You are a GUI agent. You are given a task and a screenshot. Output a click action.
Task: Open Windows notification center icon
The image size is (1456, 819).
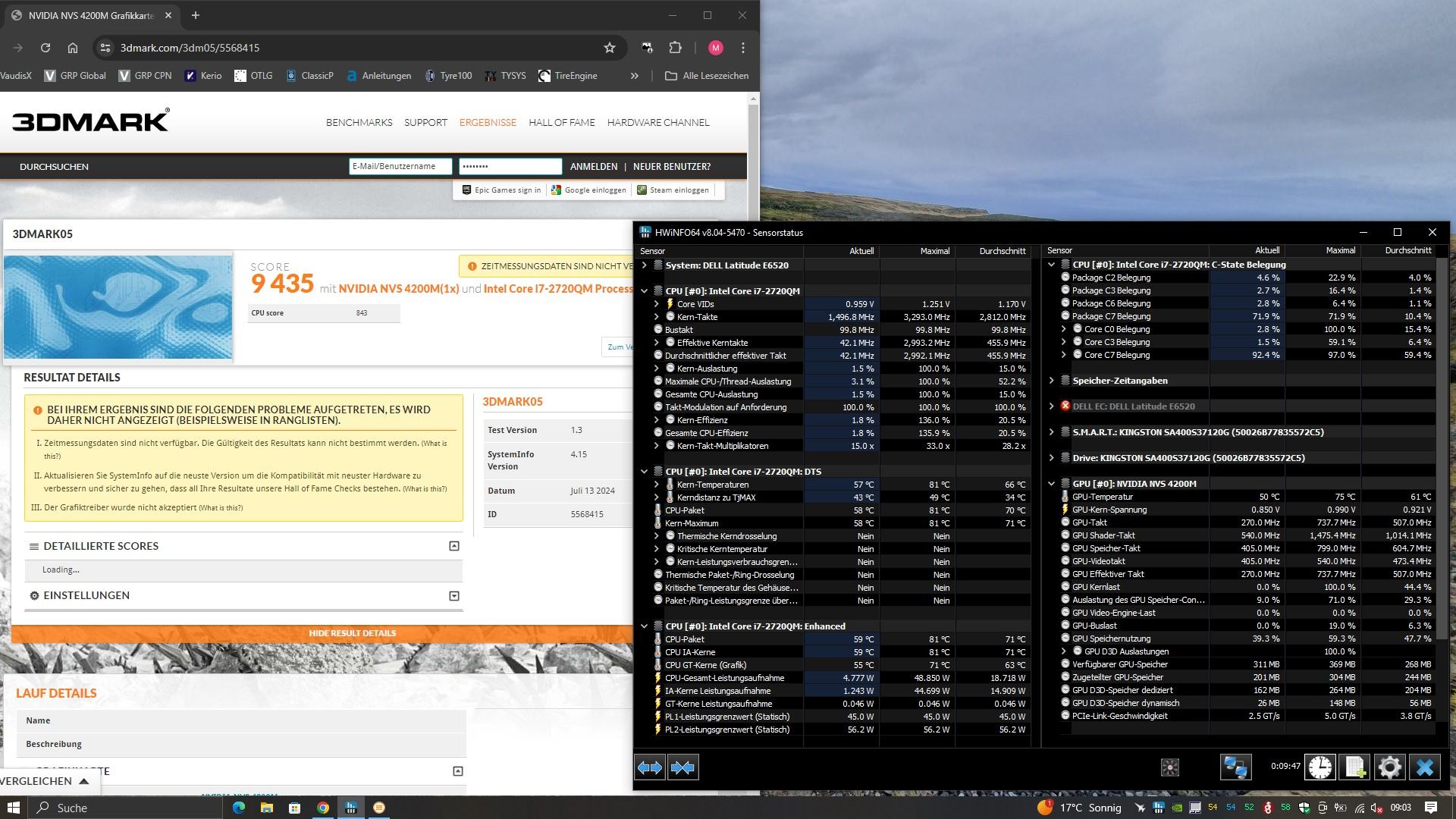tap(1431, 808)
